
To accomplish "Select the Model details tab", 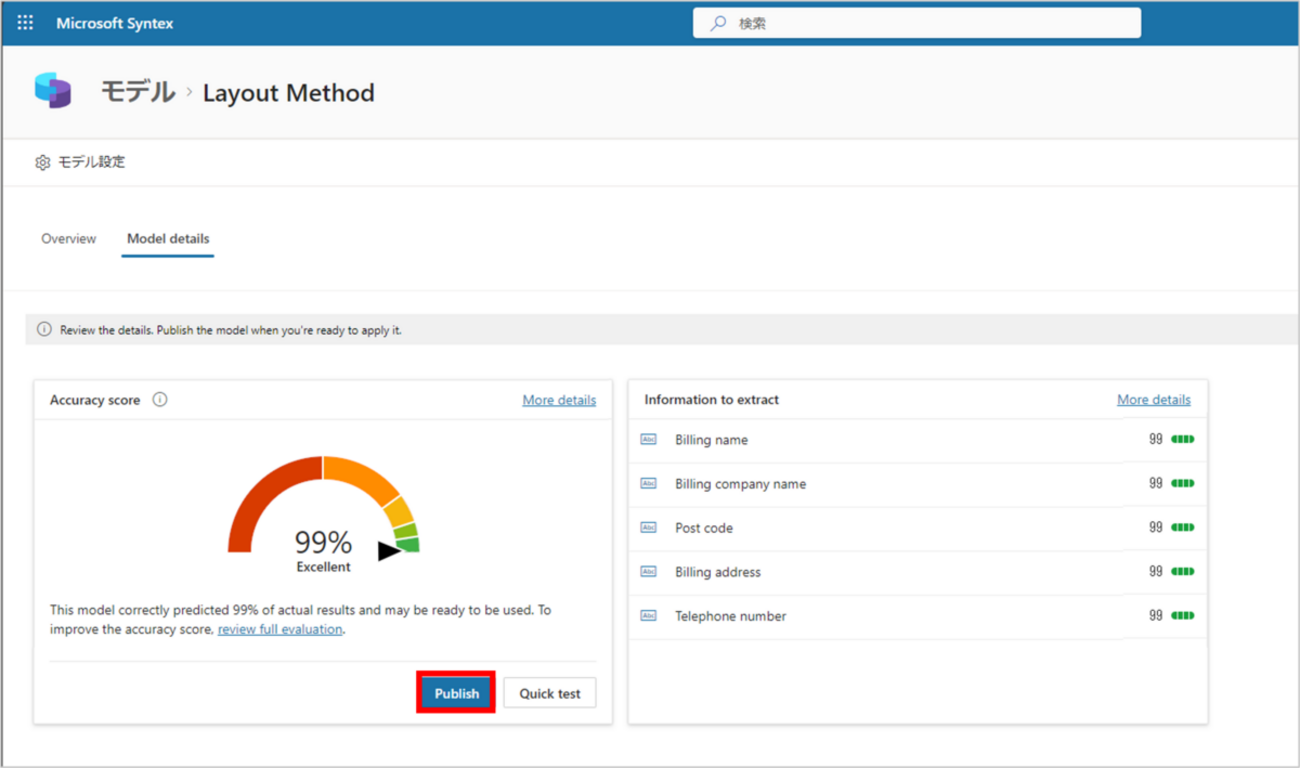I will tap(168, 239).
